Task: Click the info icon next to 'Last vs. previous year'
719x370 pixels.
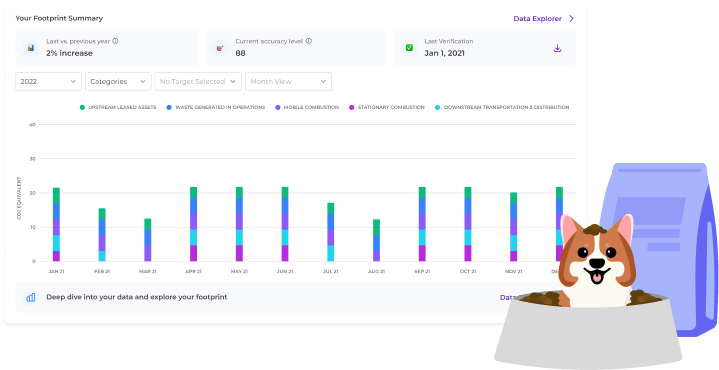Action: (x=116, y=41)
